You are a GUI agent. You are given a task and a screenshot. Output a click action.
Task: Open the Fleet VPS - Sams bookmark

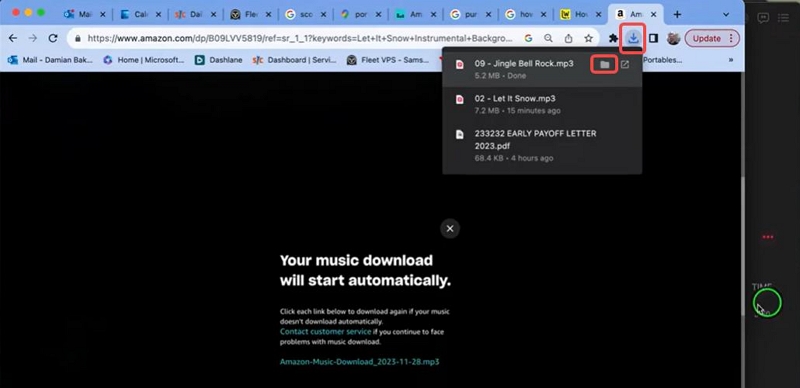point(388,60)
